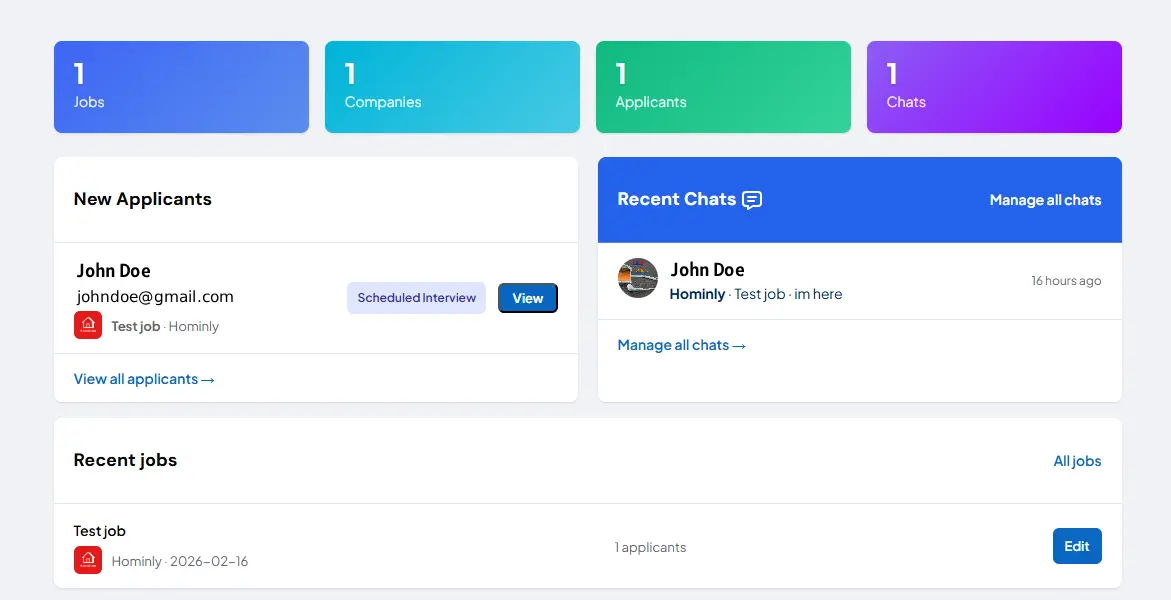
Task: Open the Jobs stat card
Action: pyautogui.click(x=181, y=87)
